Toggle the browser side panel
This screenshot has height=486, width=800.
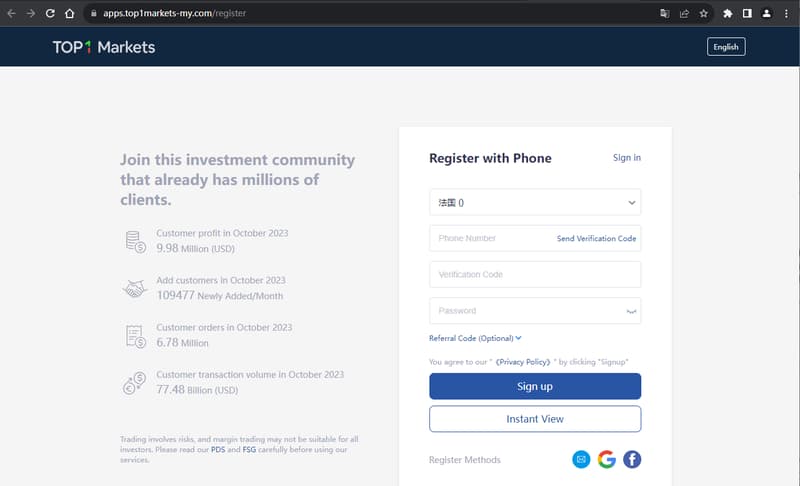click(x=747, y=14)
